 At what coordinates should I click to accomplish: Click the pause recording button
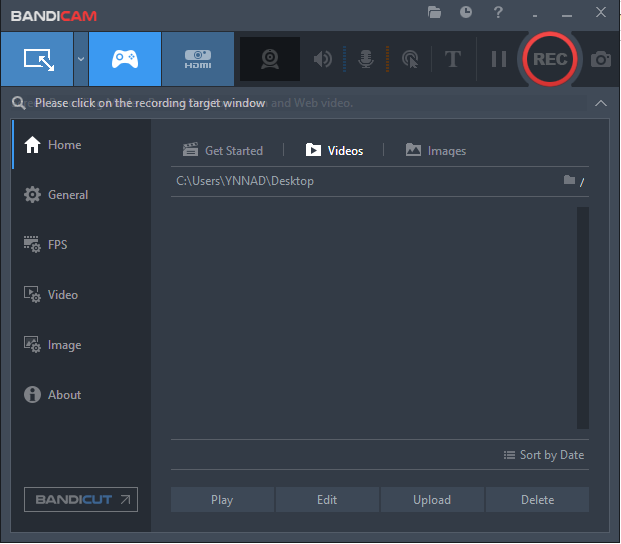499,59
